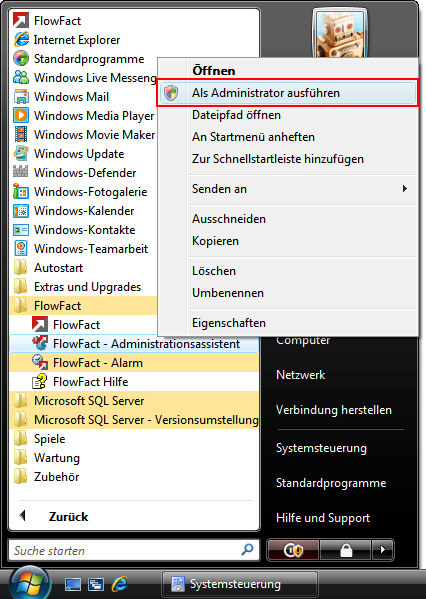This screenshot has width=426, height=599.
Task: Launch Windows Media Player
Action: tap(83, 115)
